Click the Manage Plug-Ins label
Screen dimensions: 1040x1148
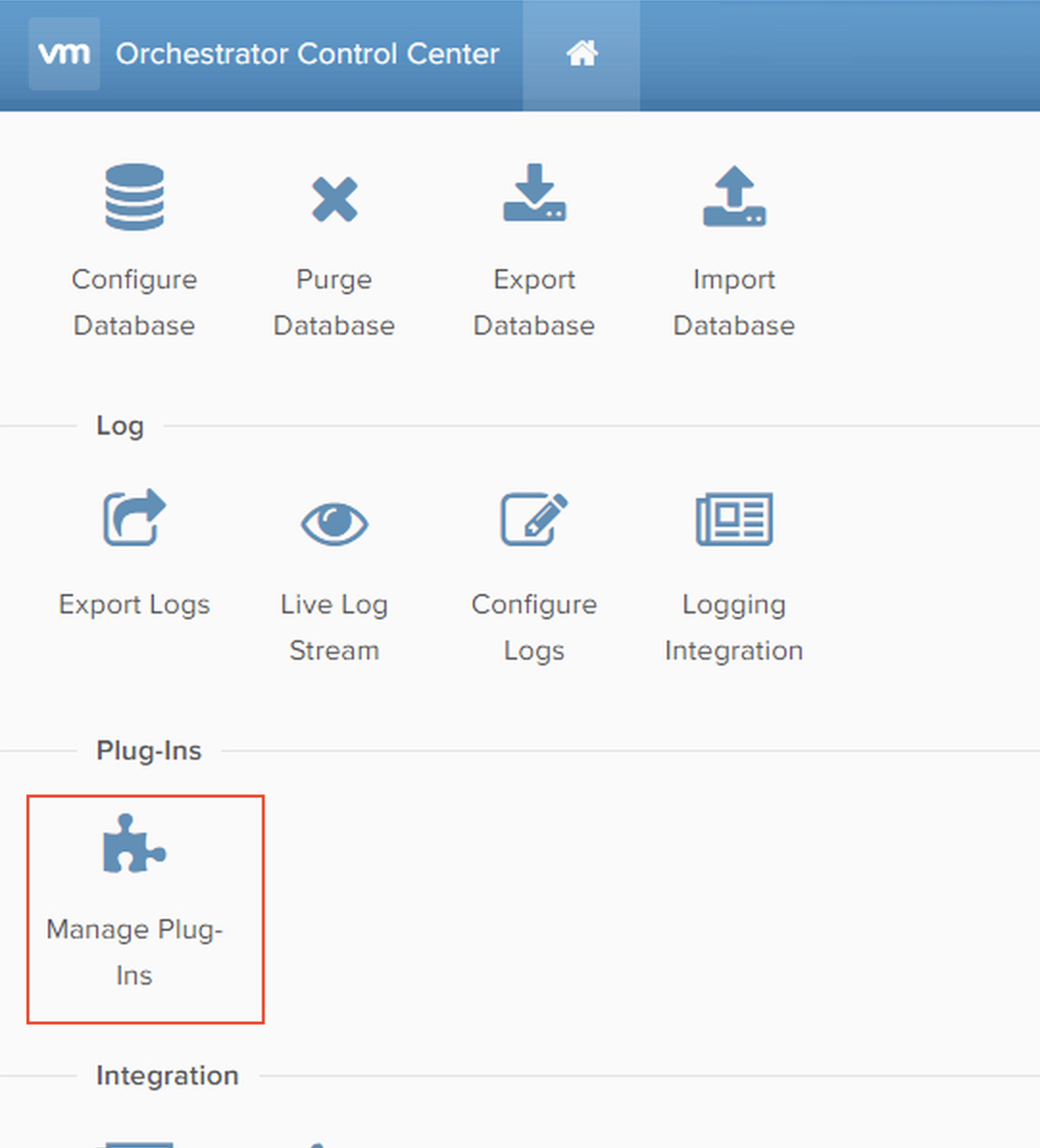click(x=134, y=953)
